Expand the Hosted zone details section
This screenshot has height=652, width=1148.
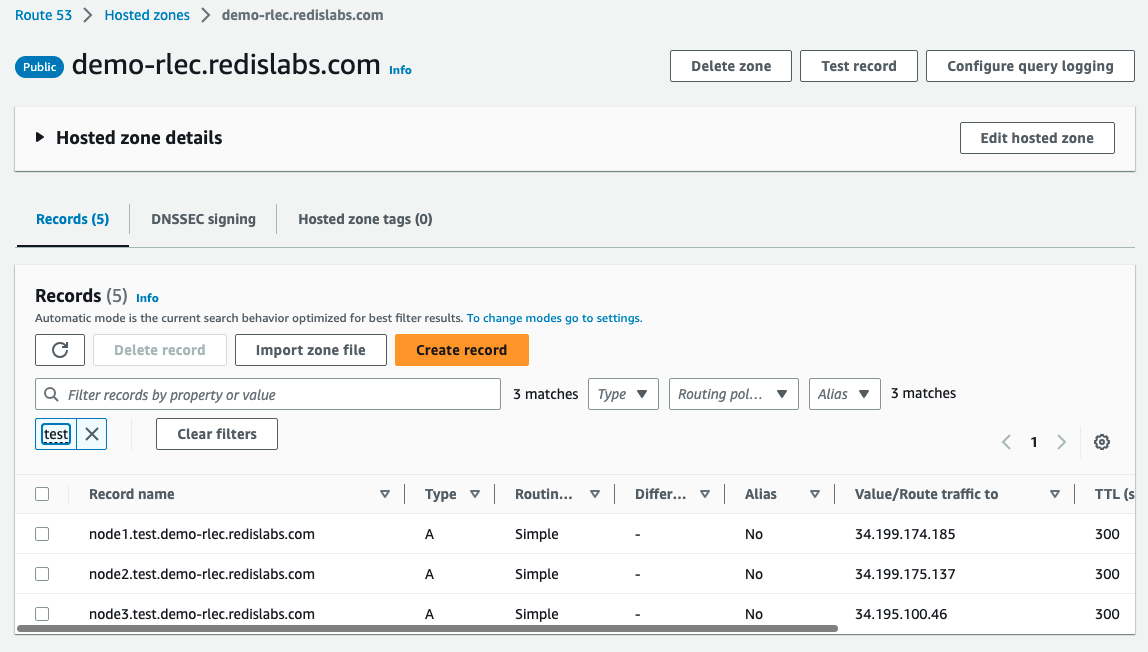point(40,138)
